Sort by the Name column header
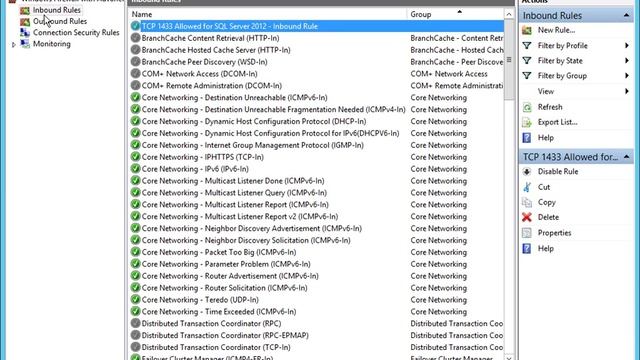Screen dimensions: 640x360 (x=267, y=14)
